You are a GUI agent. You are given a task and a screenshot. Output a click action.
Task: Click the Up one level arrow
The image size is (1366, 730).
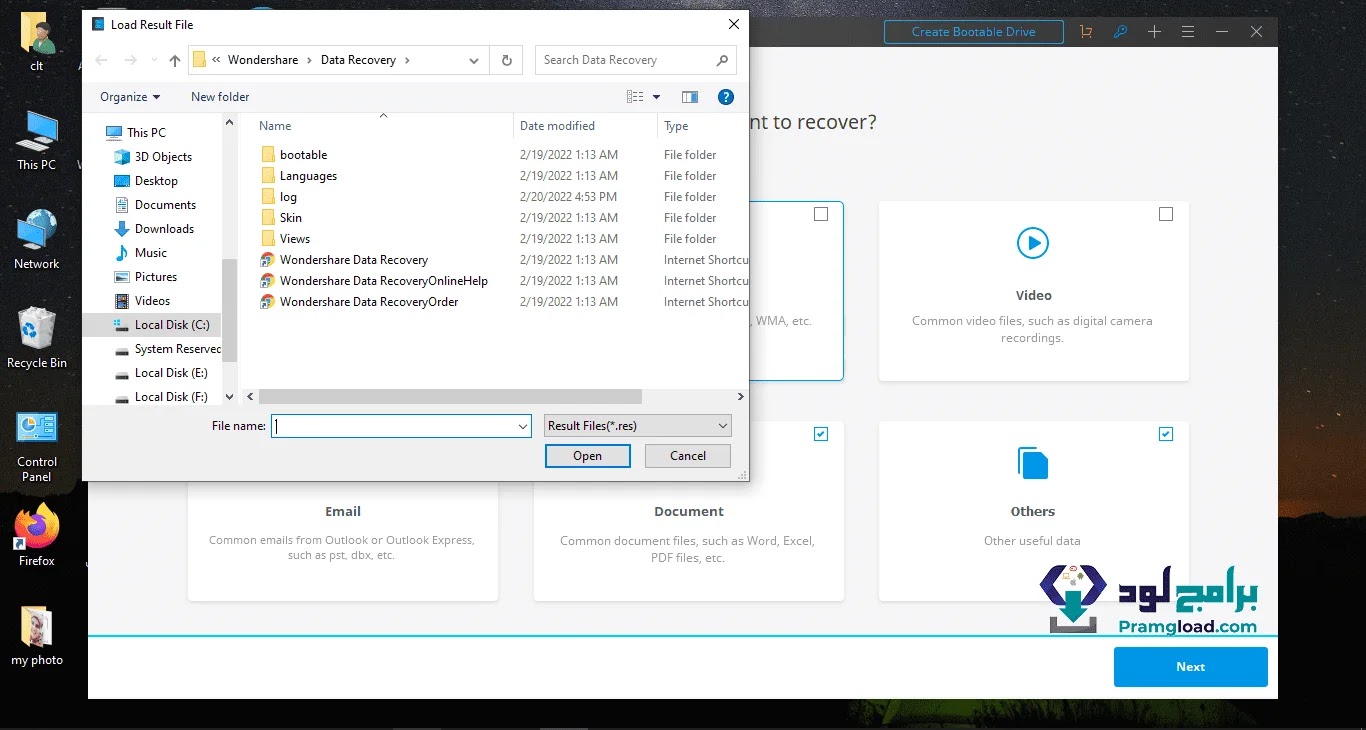tap(175, 60)
